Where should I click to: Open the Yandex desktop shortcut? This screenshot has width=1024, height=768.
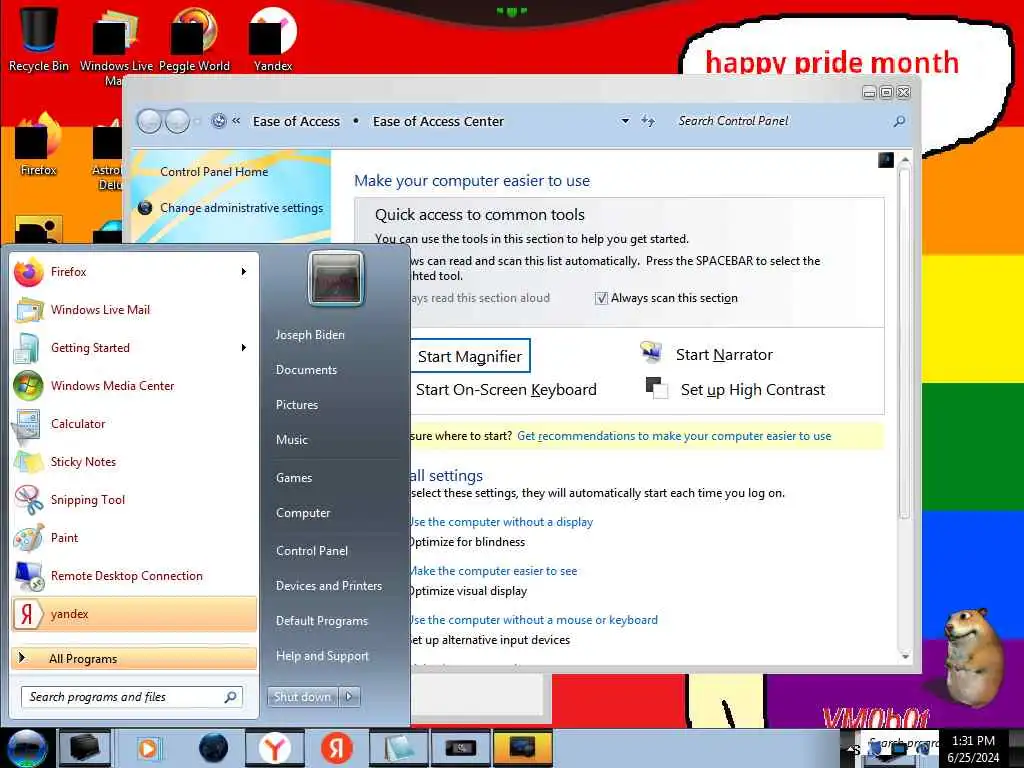pyautogui.click(x=273, y=38)
